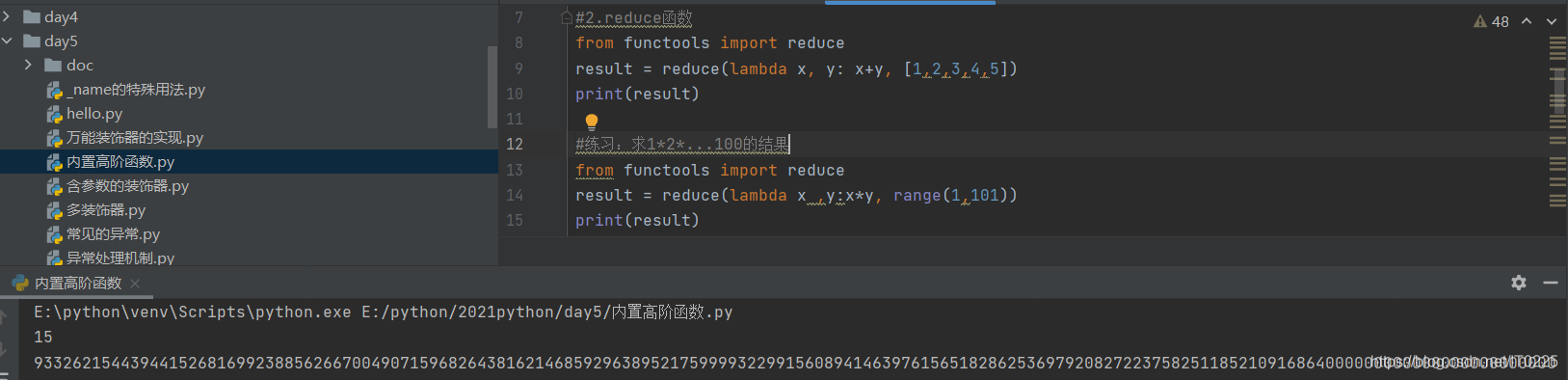This screenshot has width=1568, height=380.
Task: Click the output value 15 in console
Action: click(43, 337)
